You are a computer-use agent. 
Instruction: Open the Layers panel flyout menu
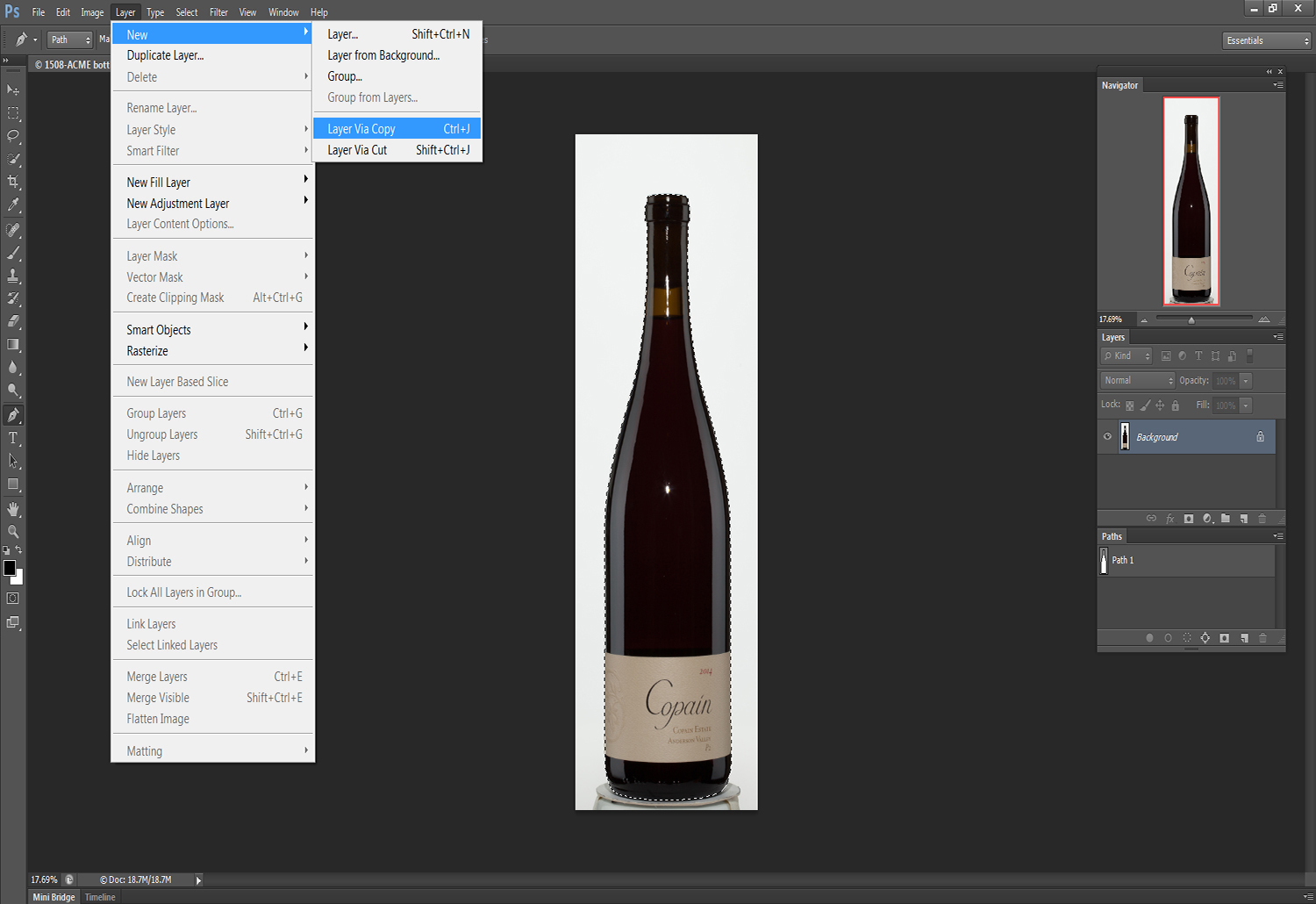point(1278,337)
